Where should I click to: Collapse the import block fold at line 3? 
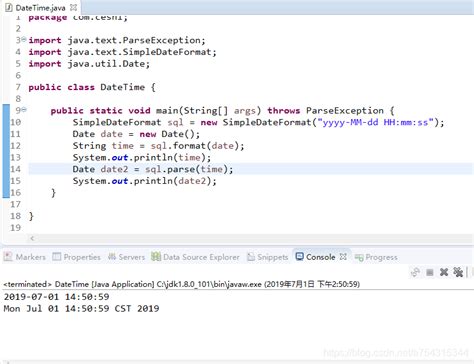pyautogui.click(x=24, y=40)
